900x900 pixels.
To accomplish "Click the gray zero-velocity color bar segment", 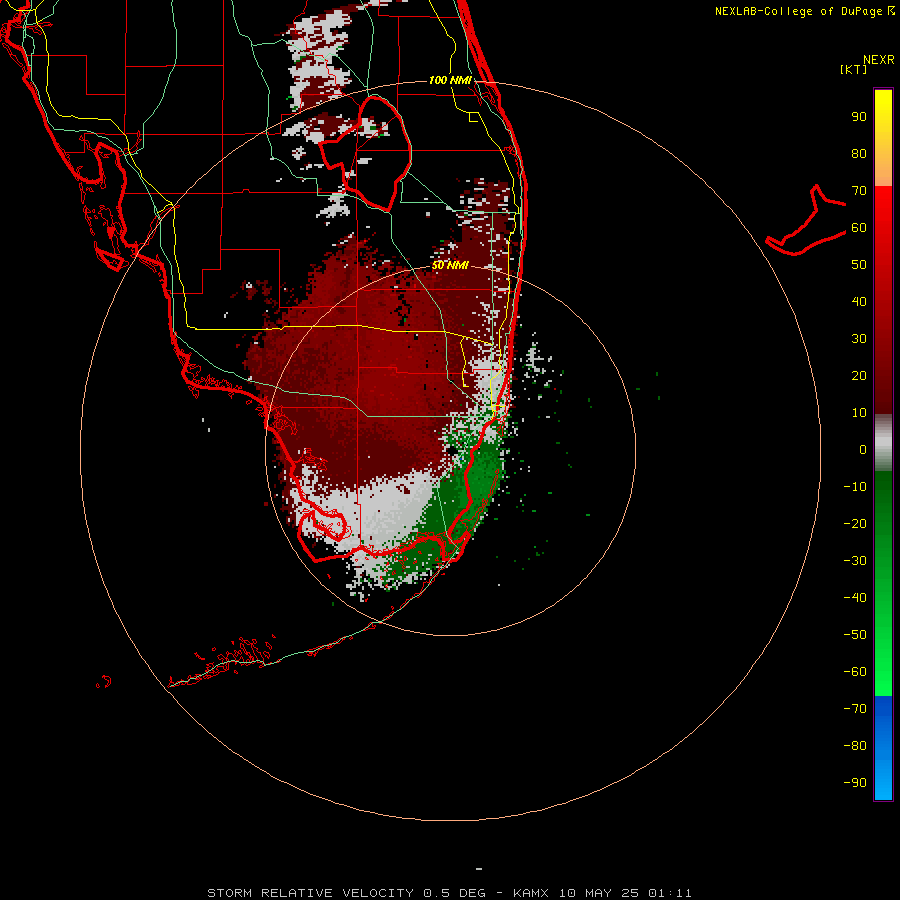I will click(x=883, y=442).
